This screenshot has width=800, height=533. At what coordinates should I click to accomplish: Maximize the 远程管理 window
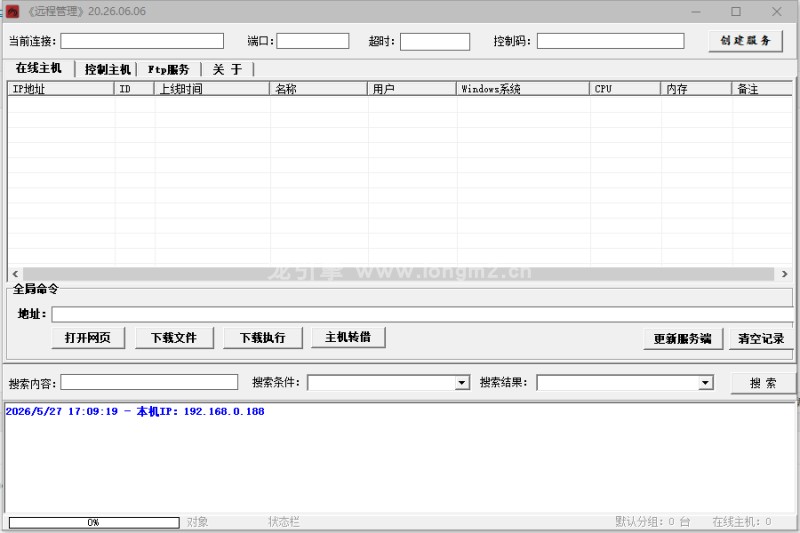[736, 11]
